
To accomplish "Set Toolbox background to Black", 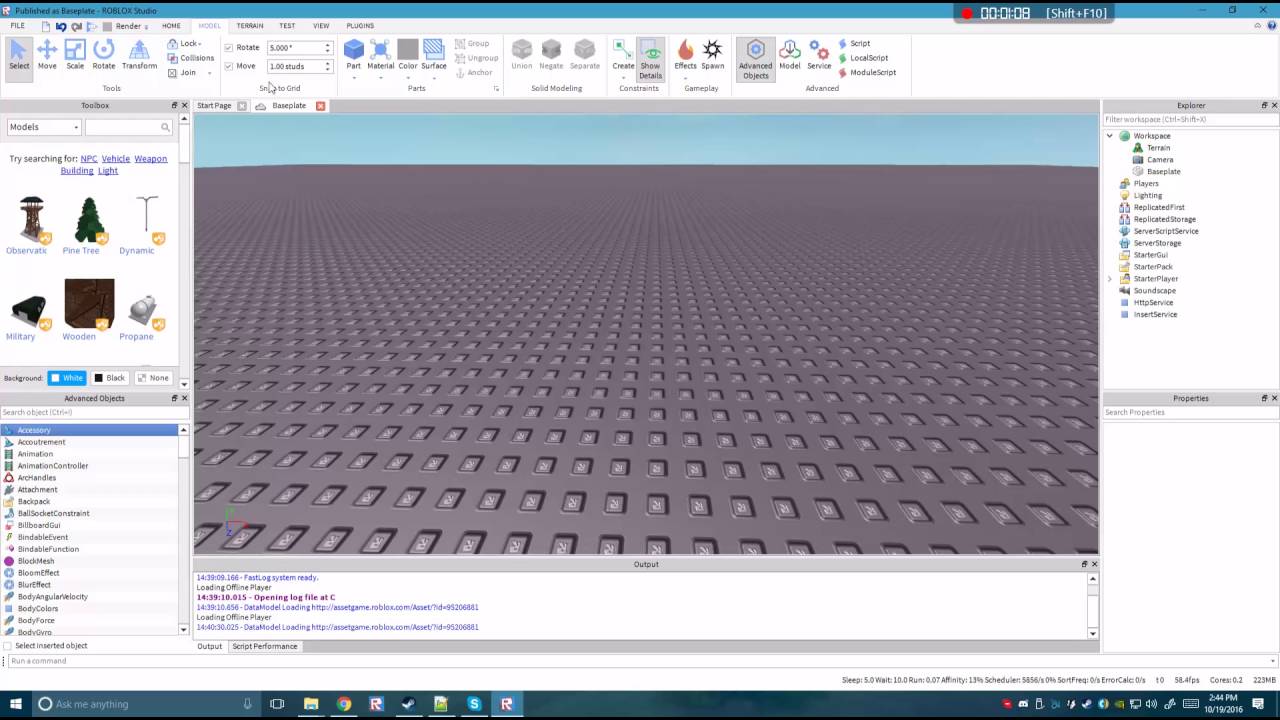I will tap(109, 378).
